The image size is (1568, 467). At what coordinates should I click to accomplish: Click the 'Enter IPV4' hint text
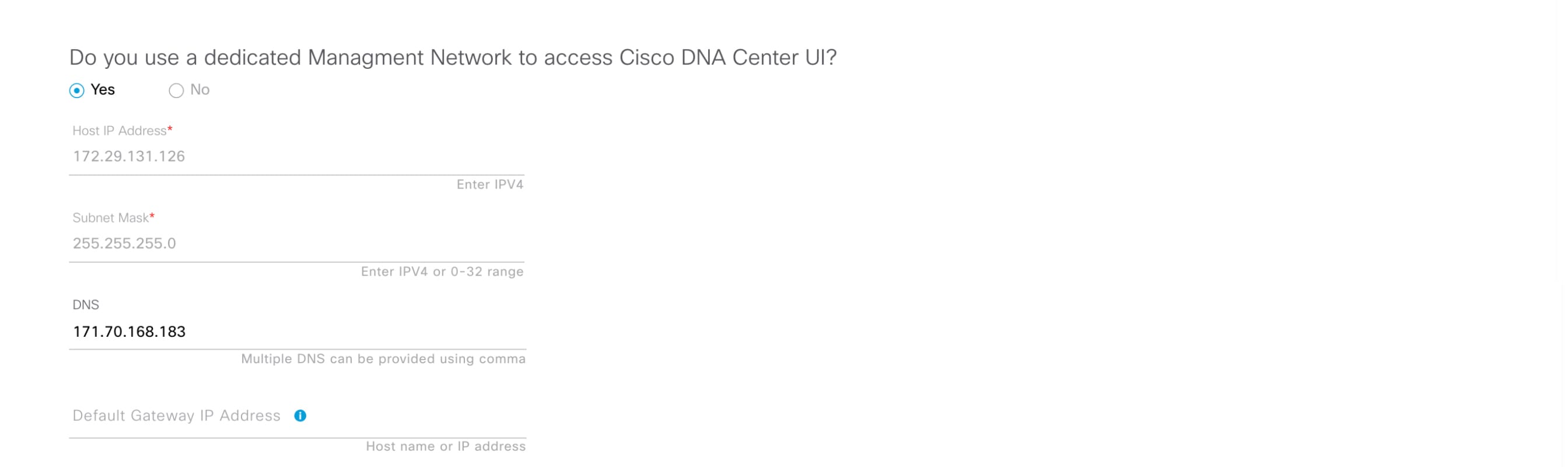[x=489, y=184]
